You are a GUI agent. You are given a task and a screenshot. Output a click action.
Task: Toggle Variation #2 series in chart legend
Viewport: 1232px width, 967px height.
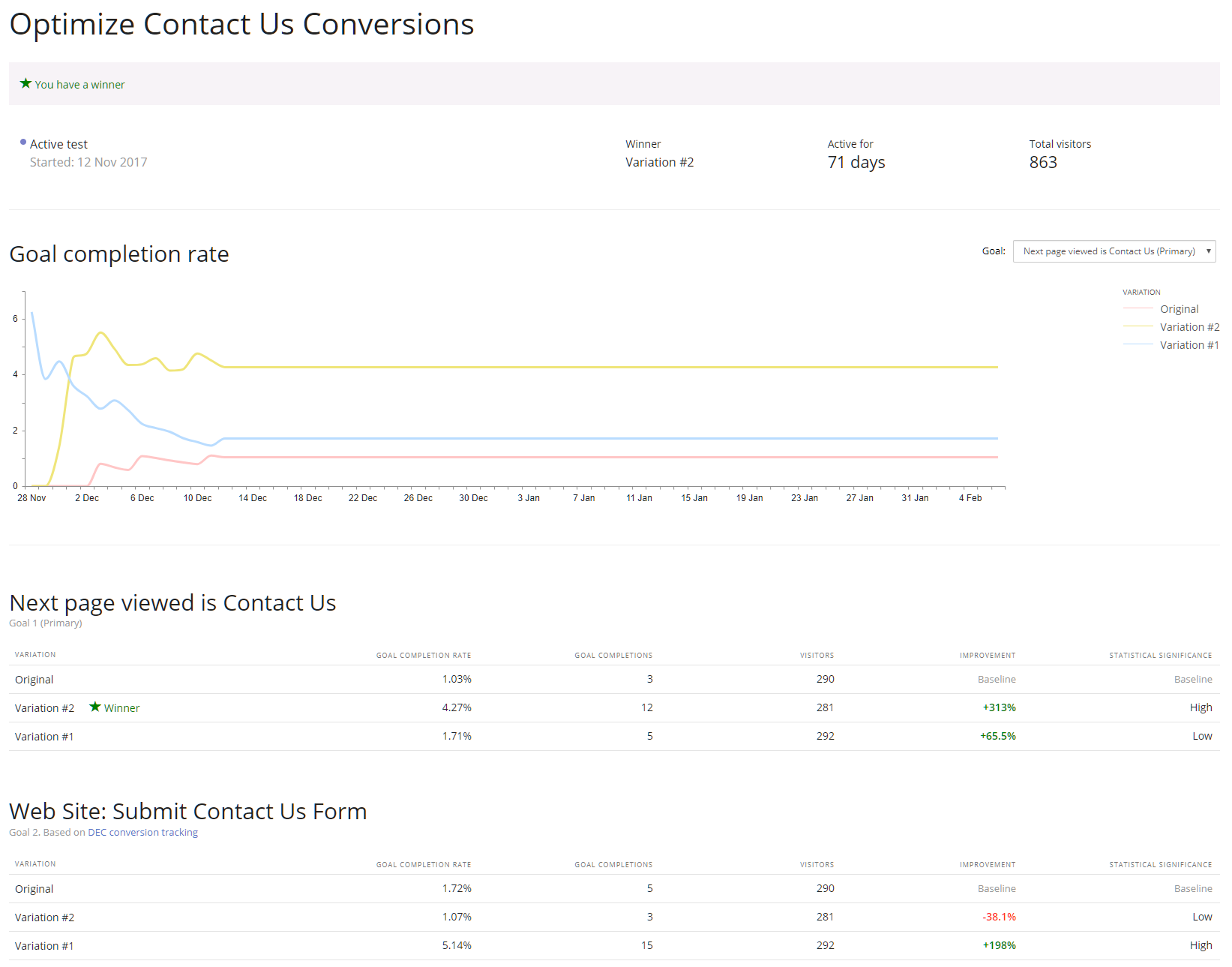point(1189,327)
